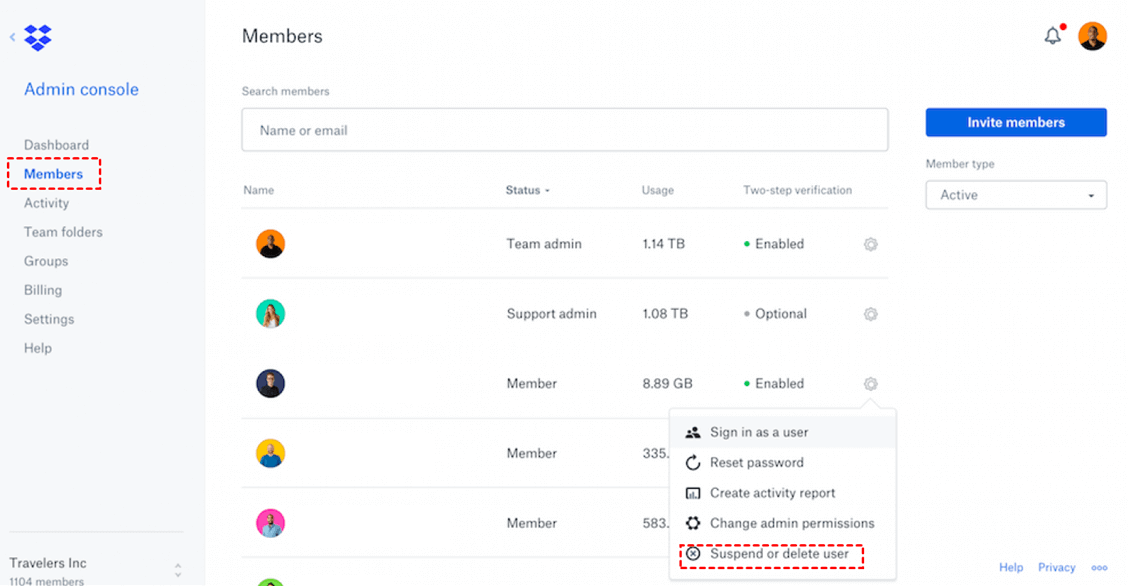Sort by the Status column header
This screenshot has height=586, width=1128.
click(x=527, y=190)
